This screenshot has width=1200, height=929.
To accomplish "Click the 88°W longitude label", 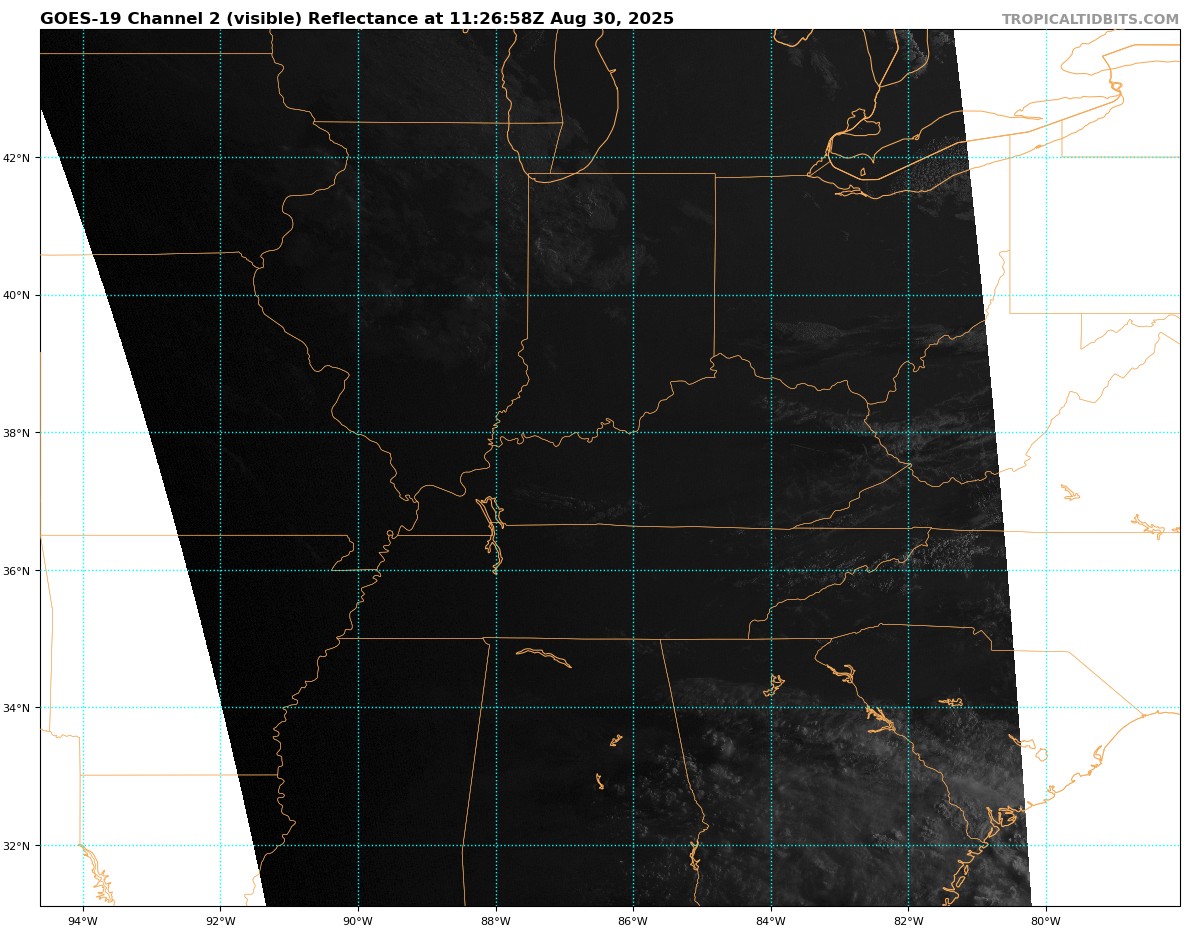I will (495, 921).
